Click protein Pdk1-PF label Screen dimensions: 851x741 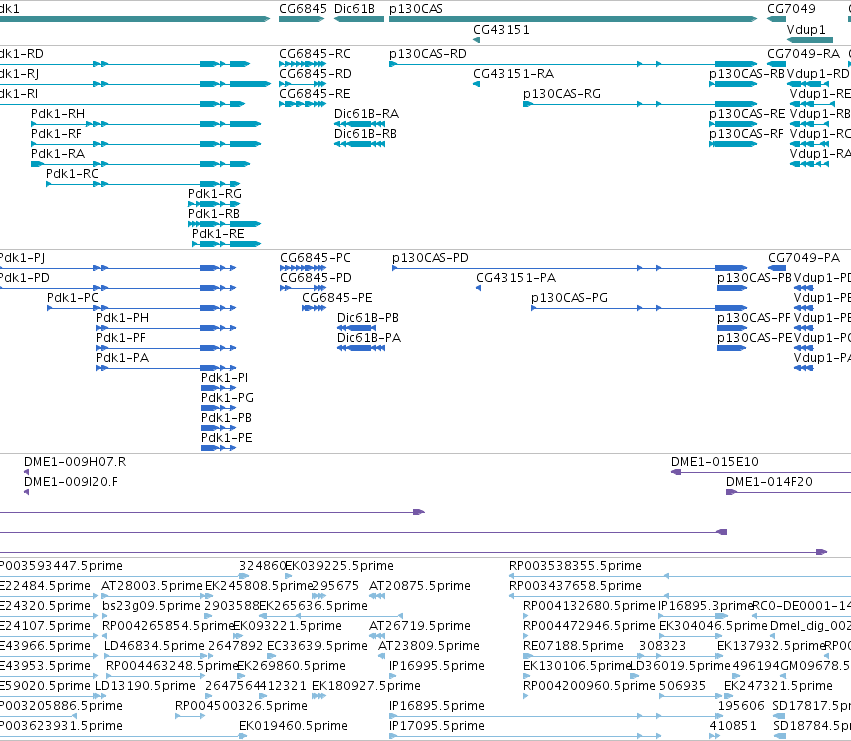tap(121, 338)
